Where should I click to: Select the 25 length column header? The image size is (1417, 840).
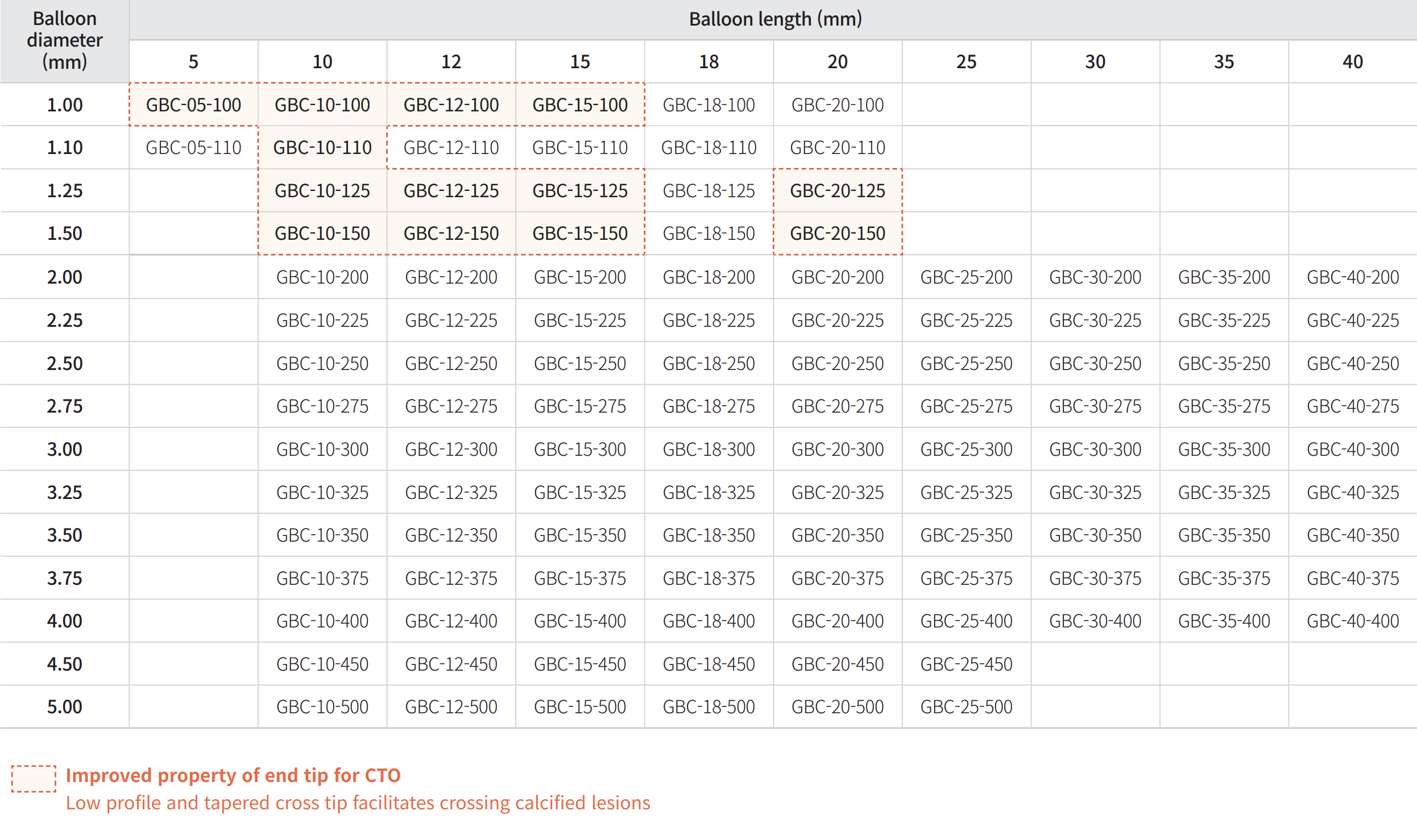pyautogui.click(x=966, y=62)
